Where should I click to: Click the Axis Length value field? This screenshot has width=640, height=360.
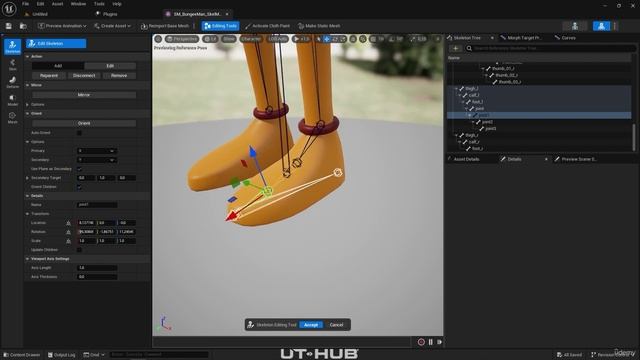pyautogui.click(x=97, y=268)
